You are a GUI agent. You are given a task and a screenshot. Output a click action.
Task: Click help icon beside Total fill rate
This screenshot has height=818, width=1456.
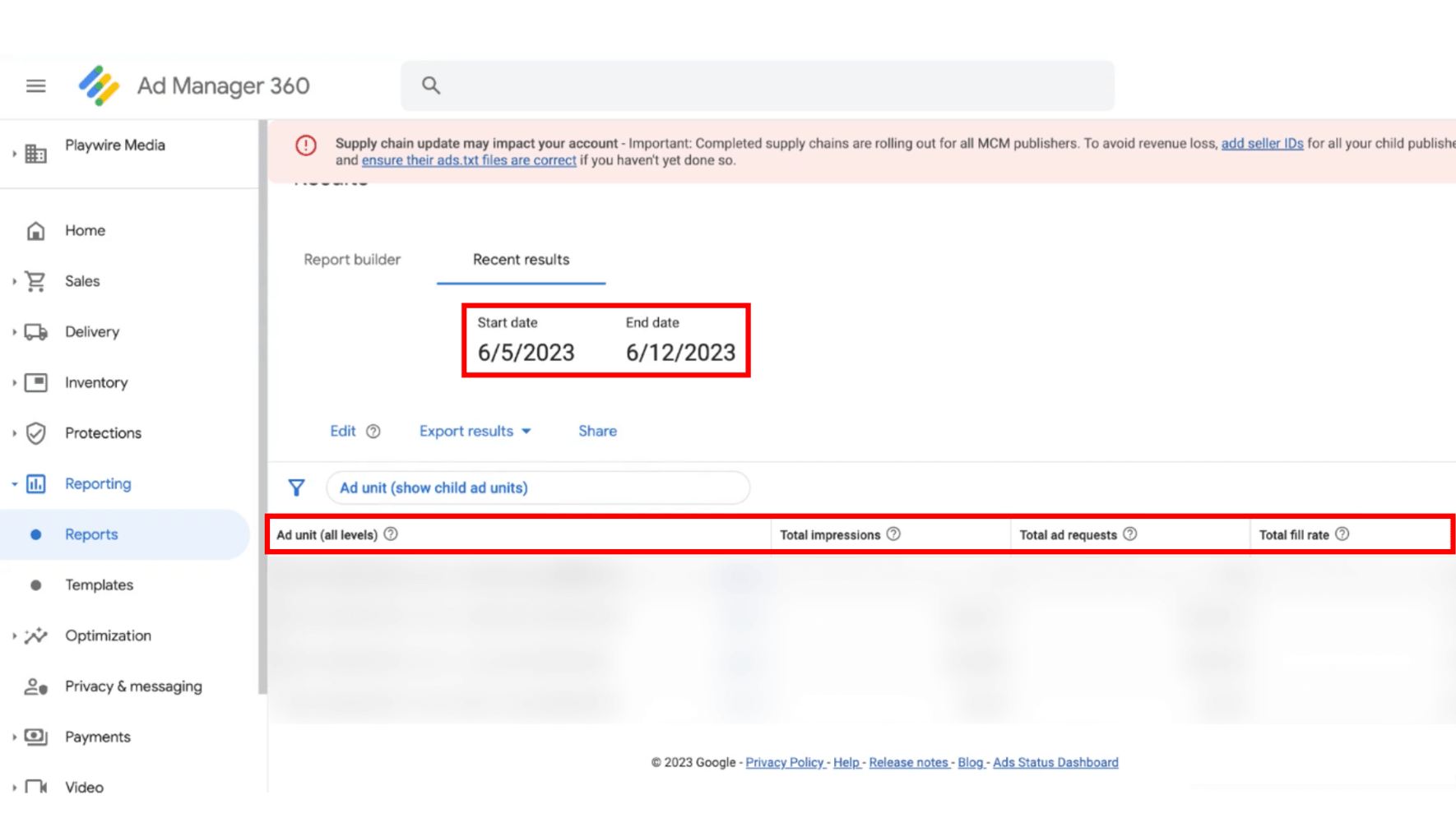(1342, 534)
